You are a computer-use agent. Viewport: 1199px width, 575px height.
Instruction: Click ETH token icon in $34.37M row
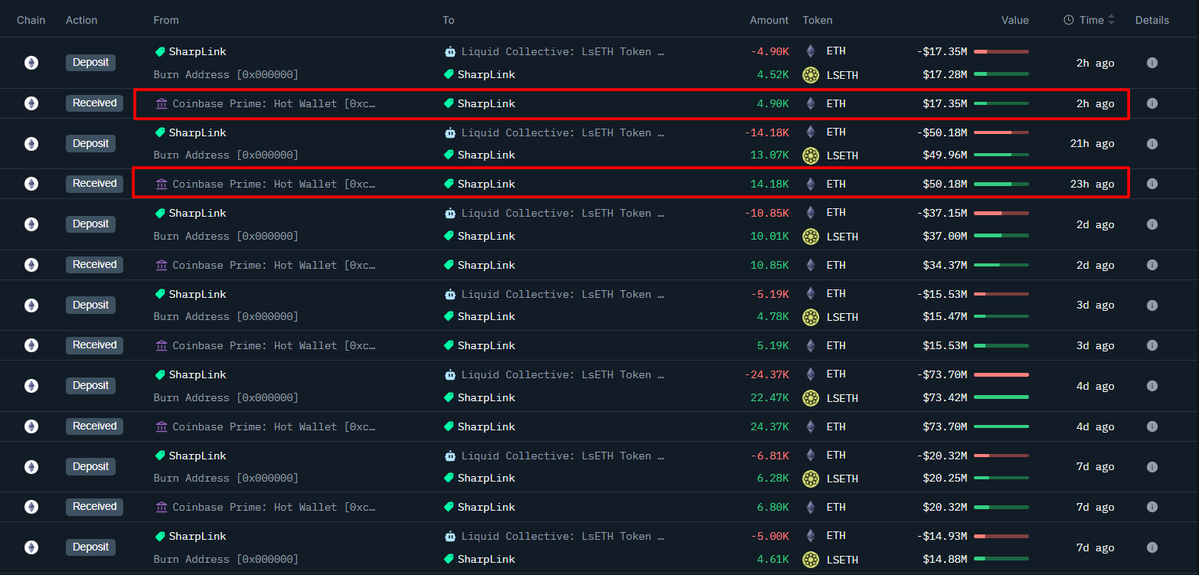pyautogui.click(x=811, y=265)
